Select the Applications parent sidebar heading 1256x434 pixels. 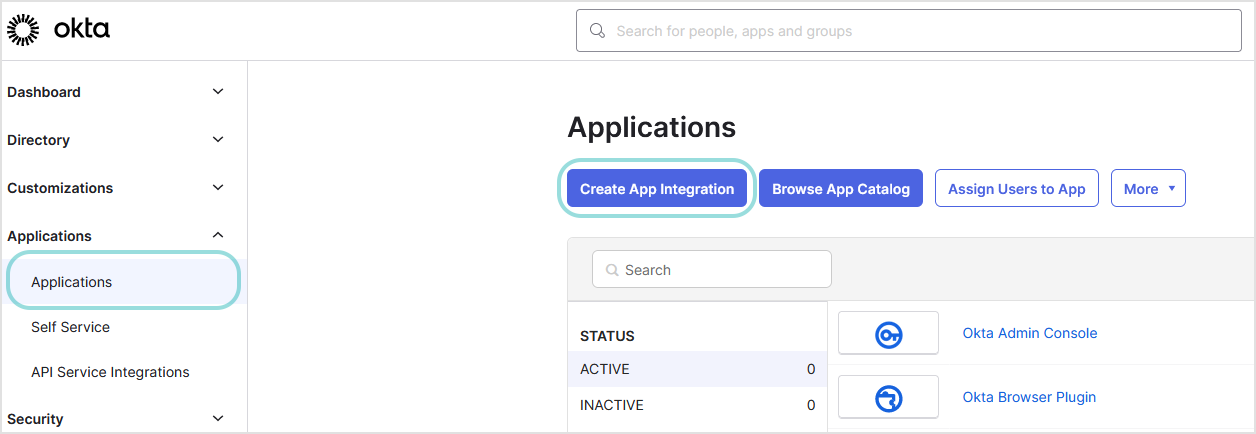49,236
